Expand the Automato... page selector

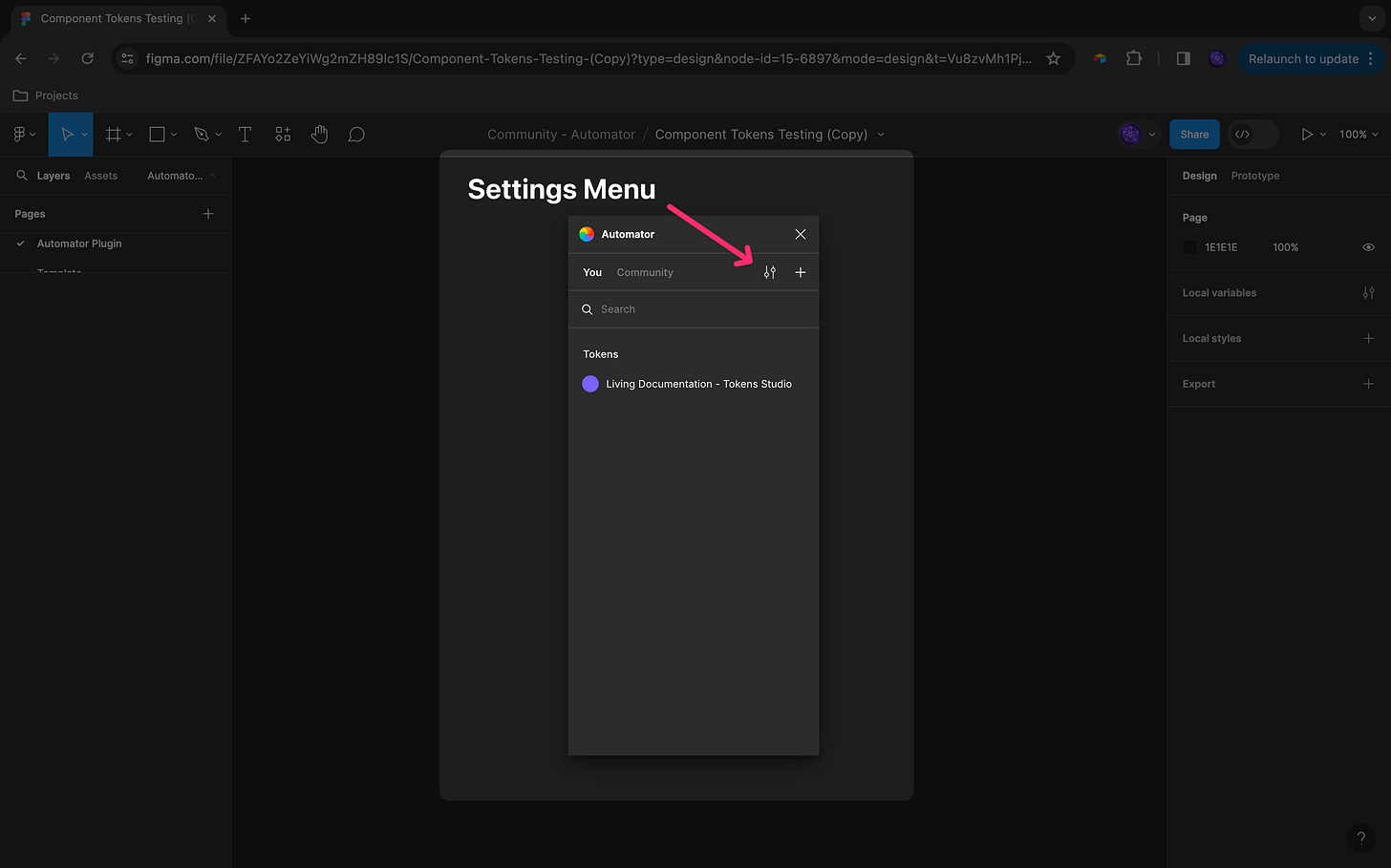pos(182,176)
